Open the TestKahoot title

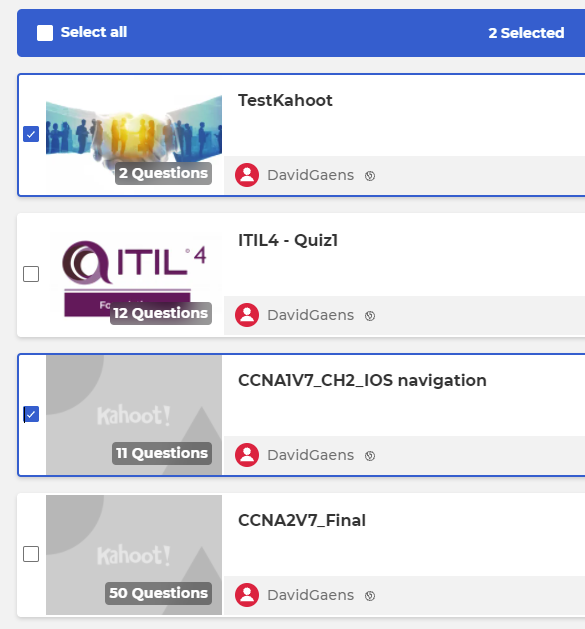[x=285, y=100]
